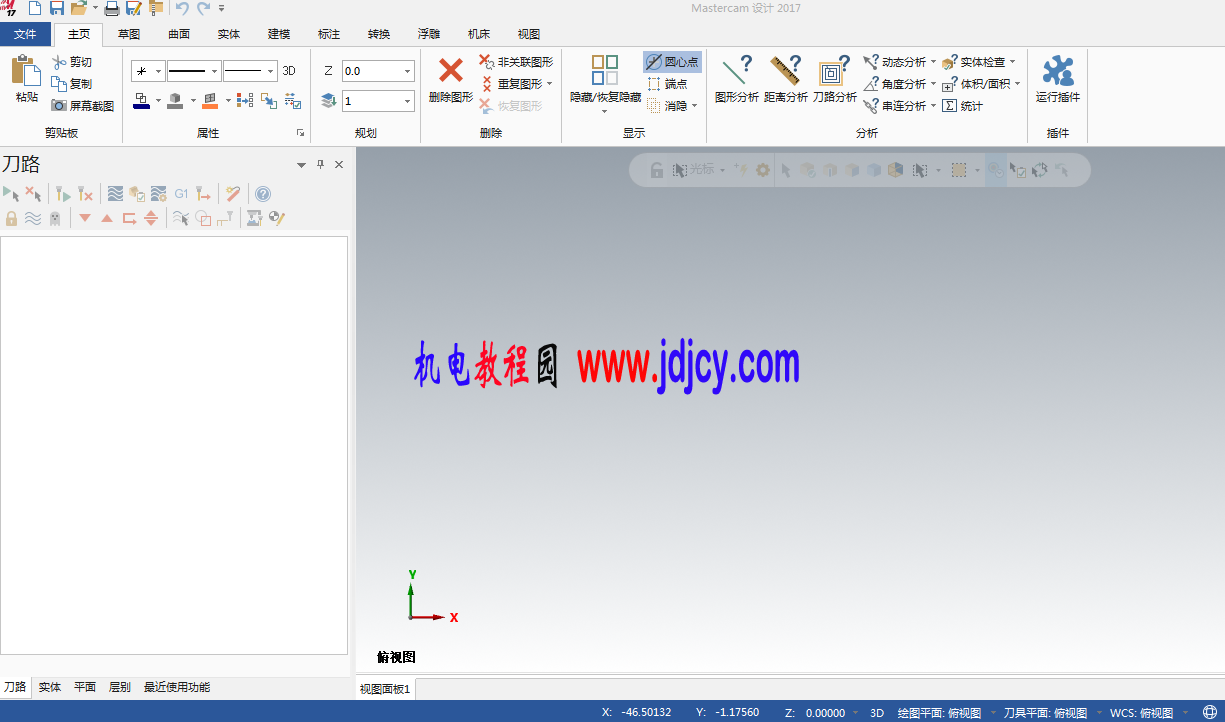The width and height of the screenshot is (1225, 722).
Task: Click the 图形分析 analyze icon
Action: (x=738, y=70)
